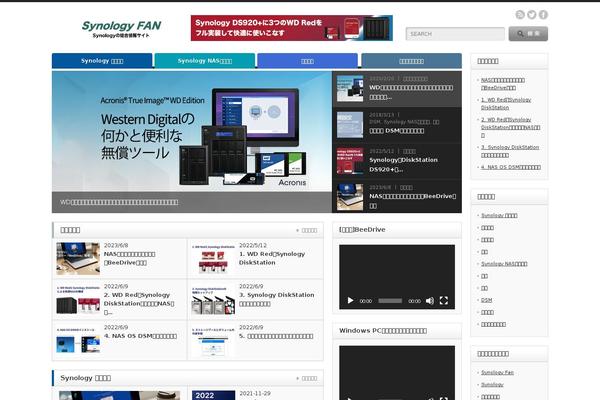
Task: Open the article dated 2021-11-29
Action: tap(255, 393)
